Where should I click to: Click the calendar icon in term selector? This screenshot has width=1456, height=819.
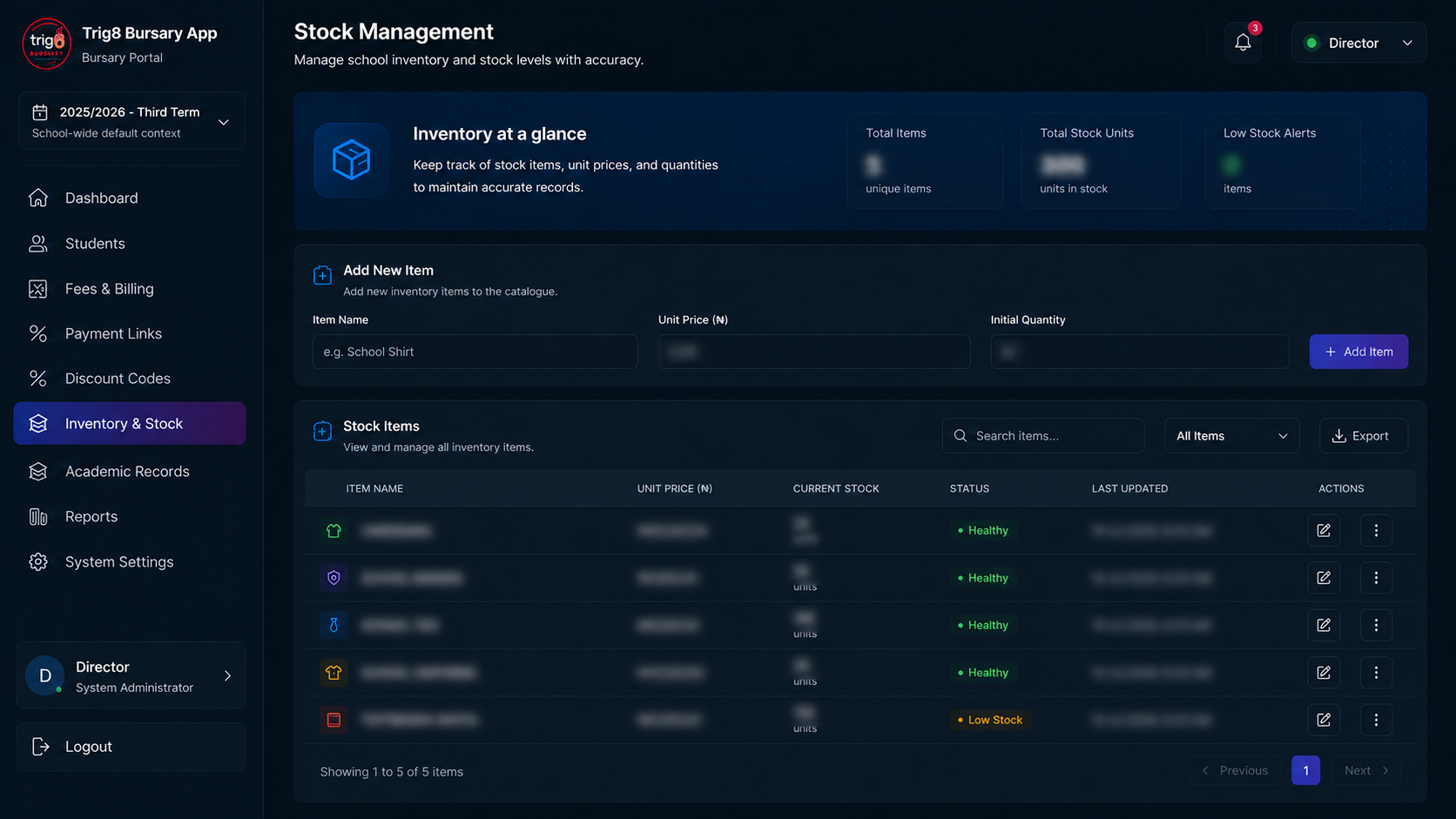(40, 112)
